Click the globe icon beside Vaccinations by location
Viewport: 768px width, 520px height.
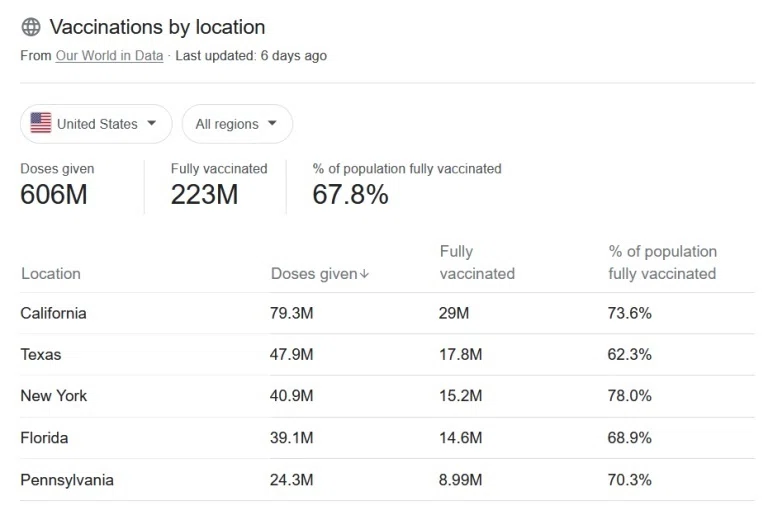[x=31, y=27]
